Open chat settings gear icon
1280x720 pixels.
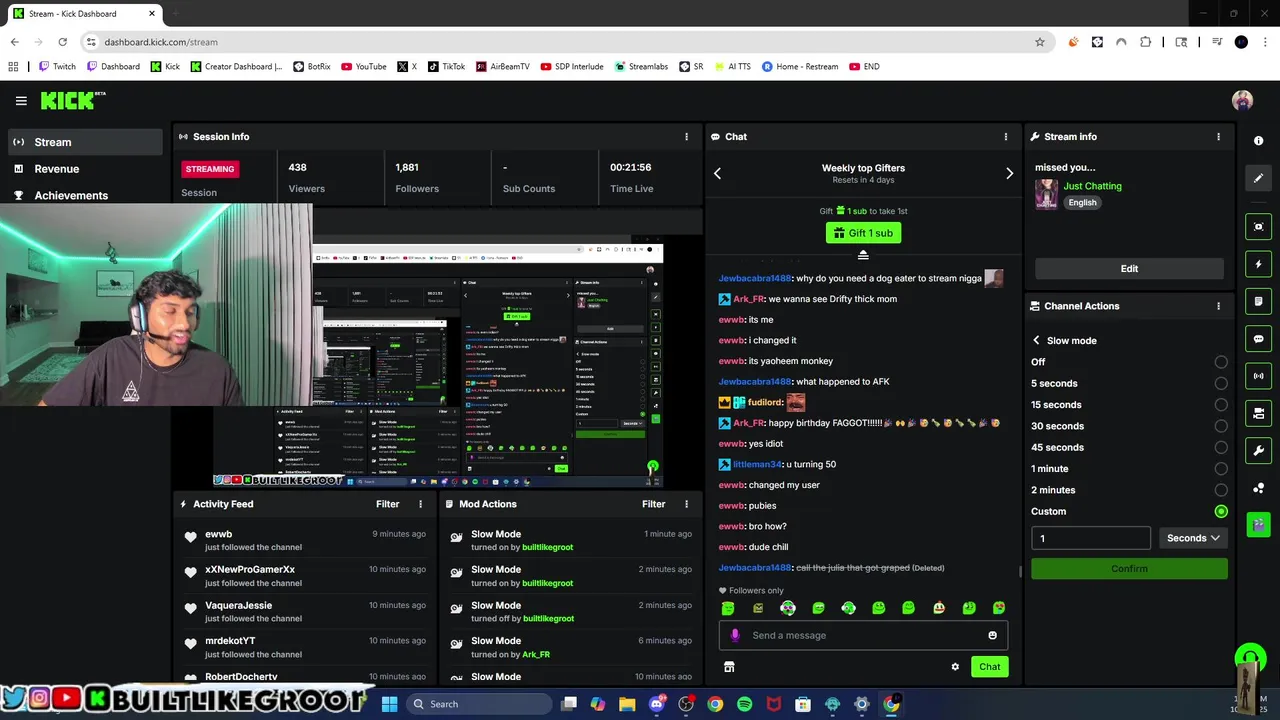click(955, 667)
